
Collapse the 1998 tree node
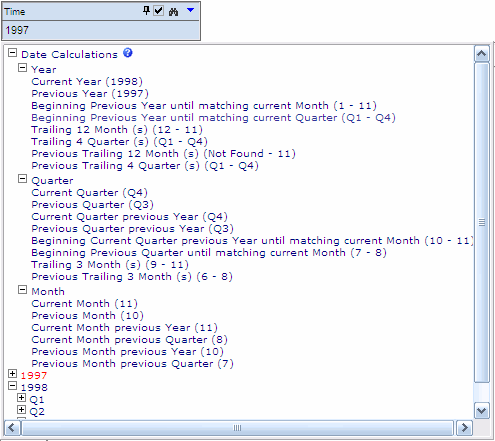point(12,386)
